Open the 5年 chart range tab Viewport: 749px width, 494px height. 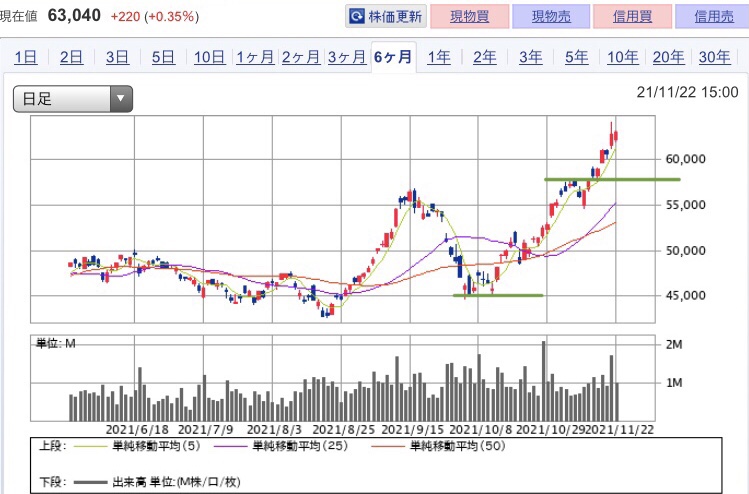[576, 57]
